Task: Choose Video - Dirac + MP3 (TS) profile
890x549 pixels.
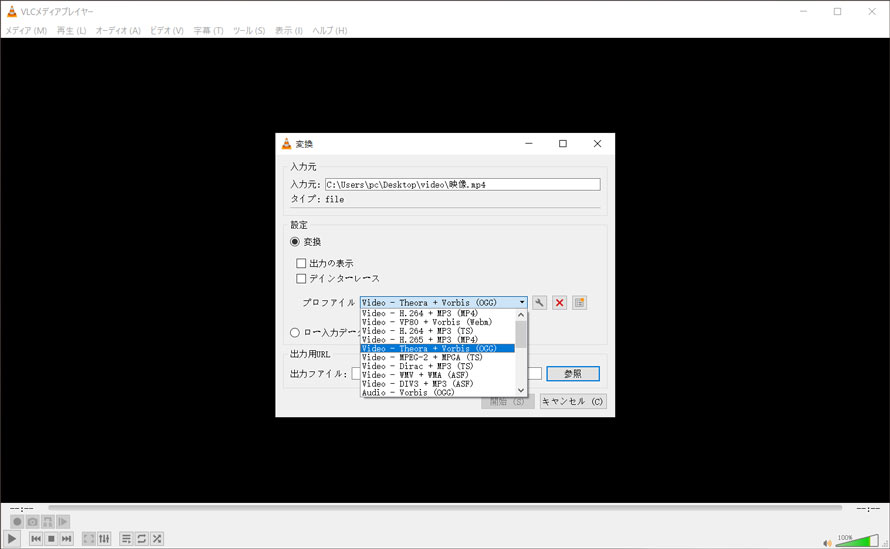Action: pyautogui.click(x=438, y=366)
